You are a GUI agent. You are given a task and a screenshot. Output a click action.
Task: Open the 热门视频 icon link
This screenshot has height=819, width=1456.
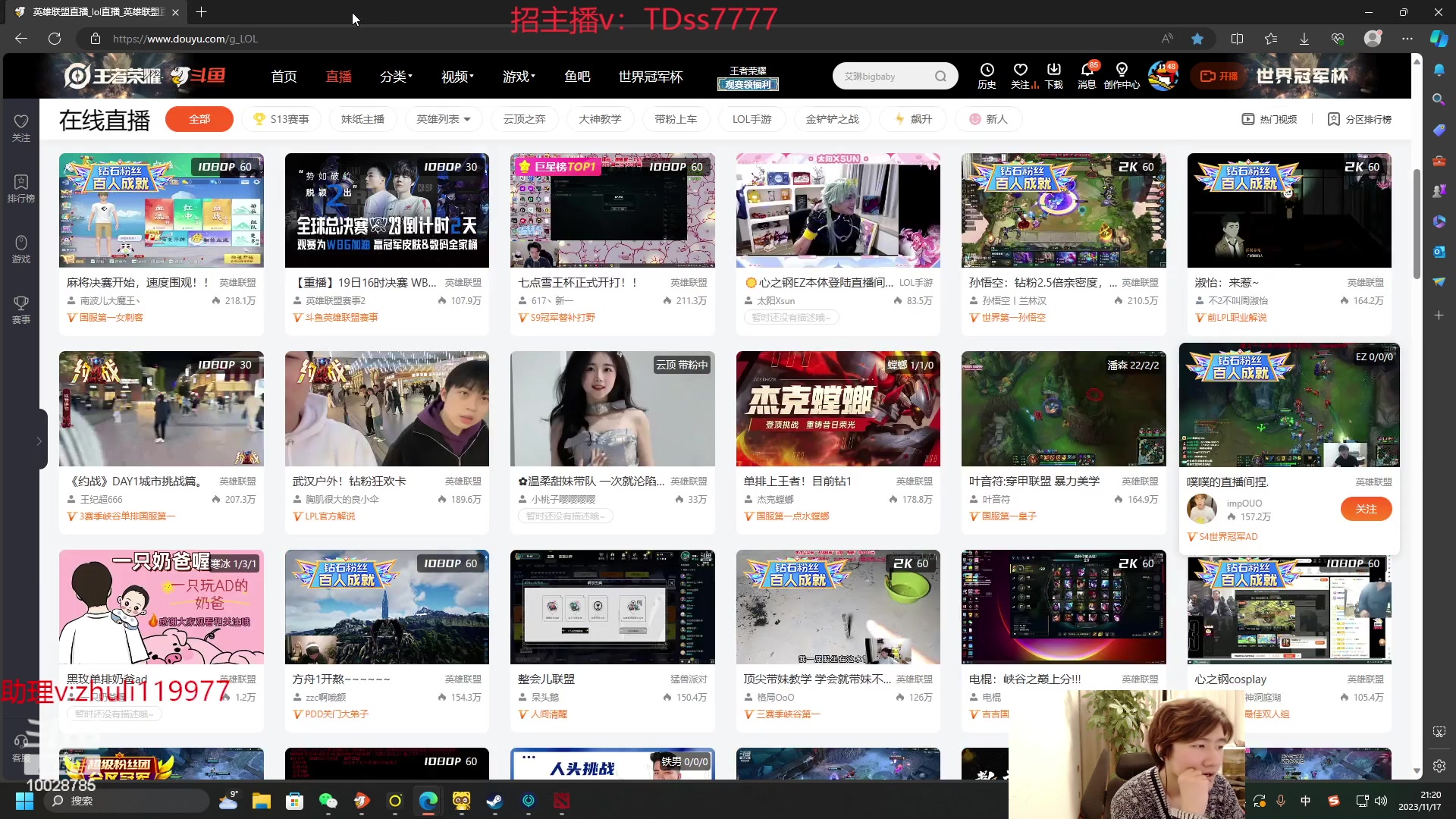point(1269,119)
